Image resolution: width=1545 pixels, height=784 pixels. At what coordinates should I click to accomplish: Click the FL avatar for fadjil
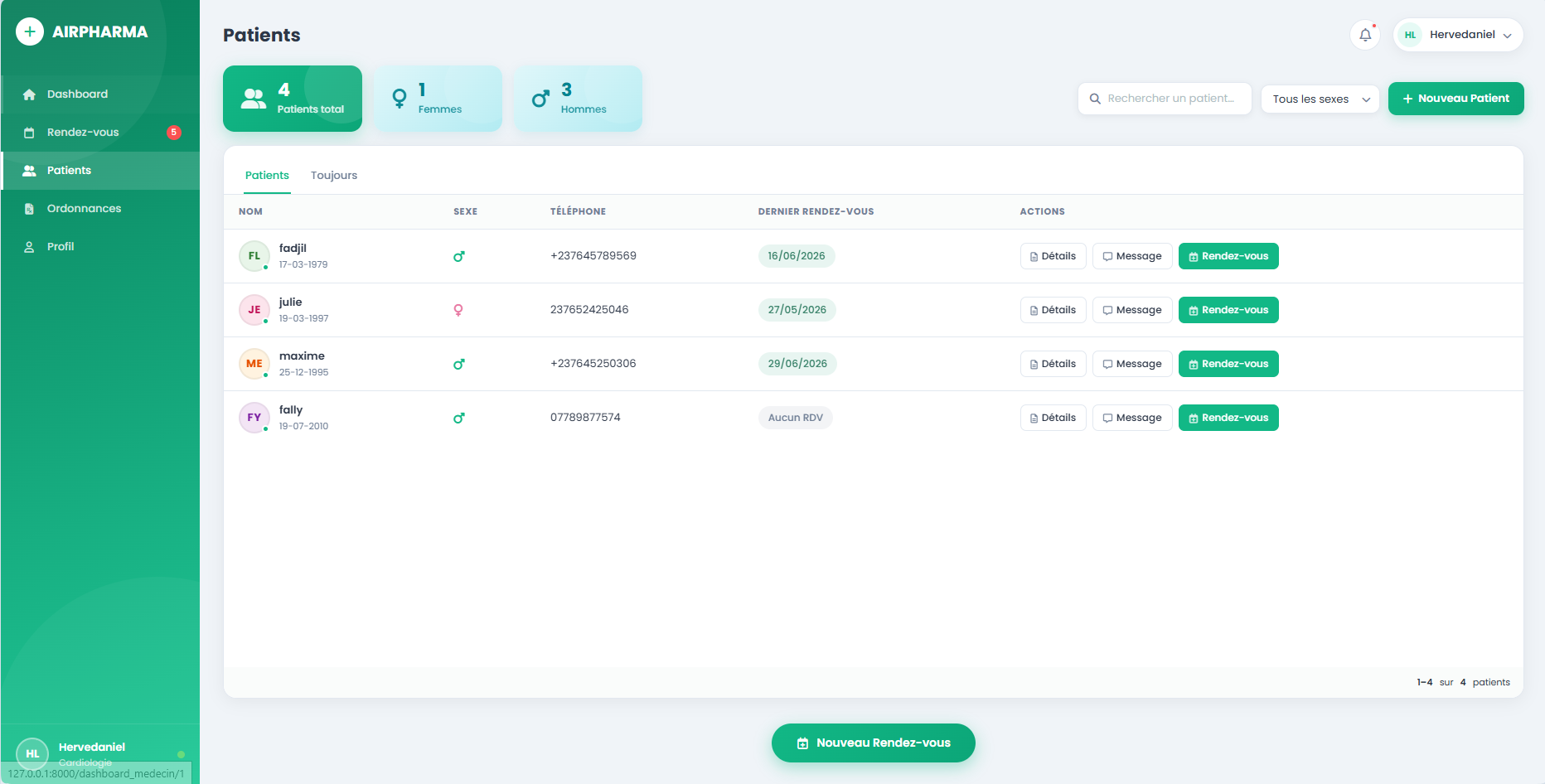click(x=254, y=256)
